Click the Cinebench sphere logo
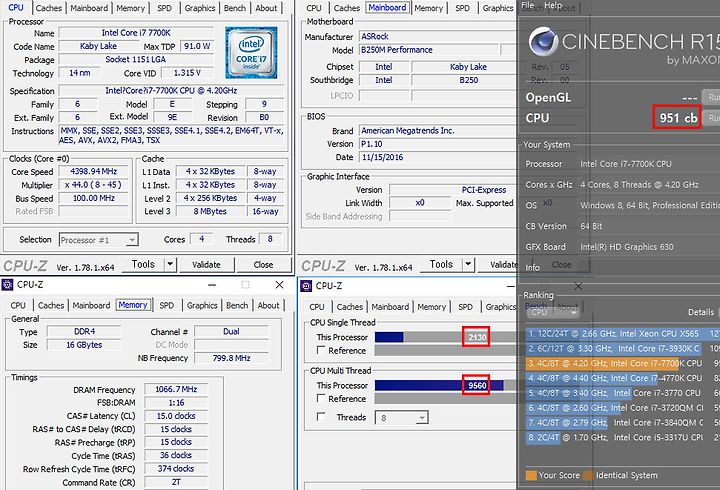This screenshot has width=720, height=490. click(x=543, y=41)
